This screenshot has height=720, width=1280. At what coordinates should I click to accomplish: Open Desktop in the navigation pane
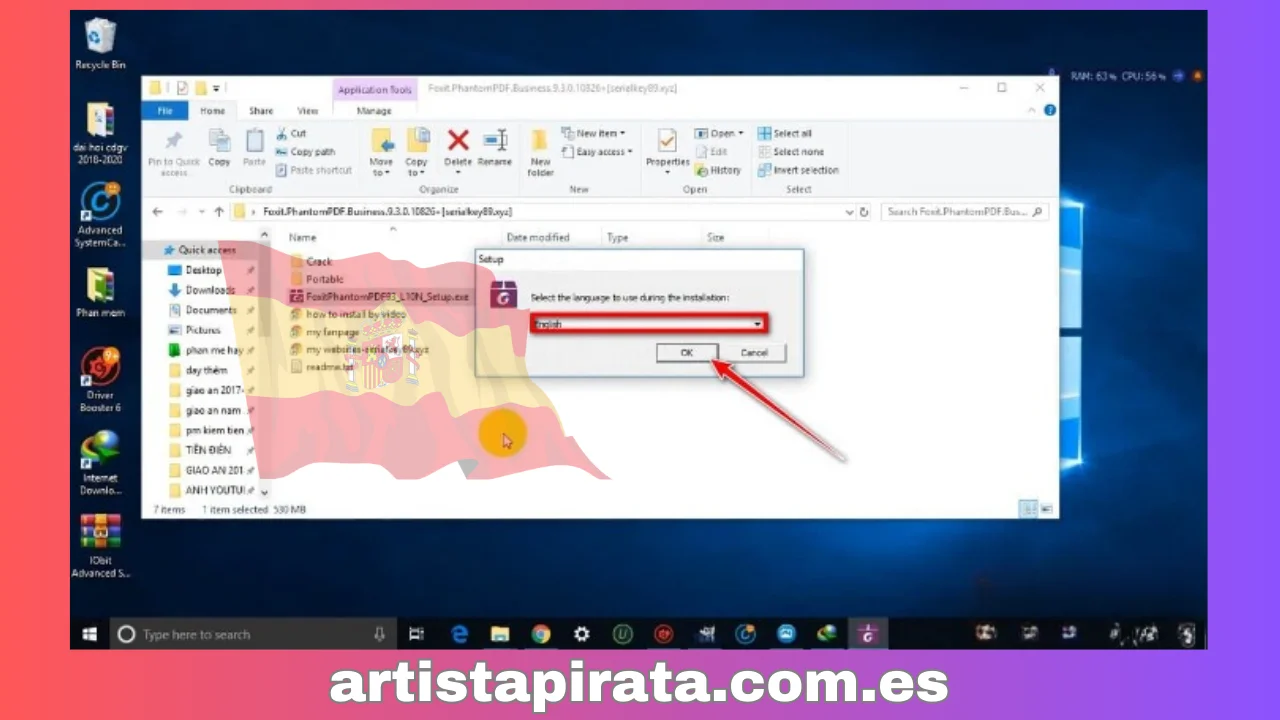pos(196,270)
